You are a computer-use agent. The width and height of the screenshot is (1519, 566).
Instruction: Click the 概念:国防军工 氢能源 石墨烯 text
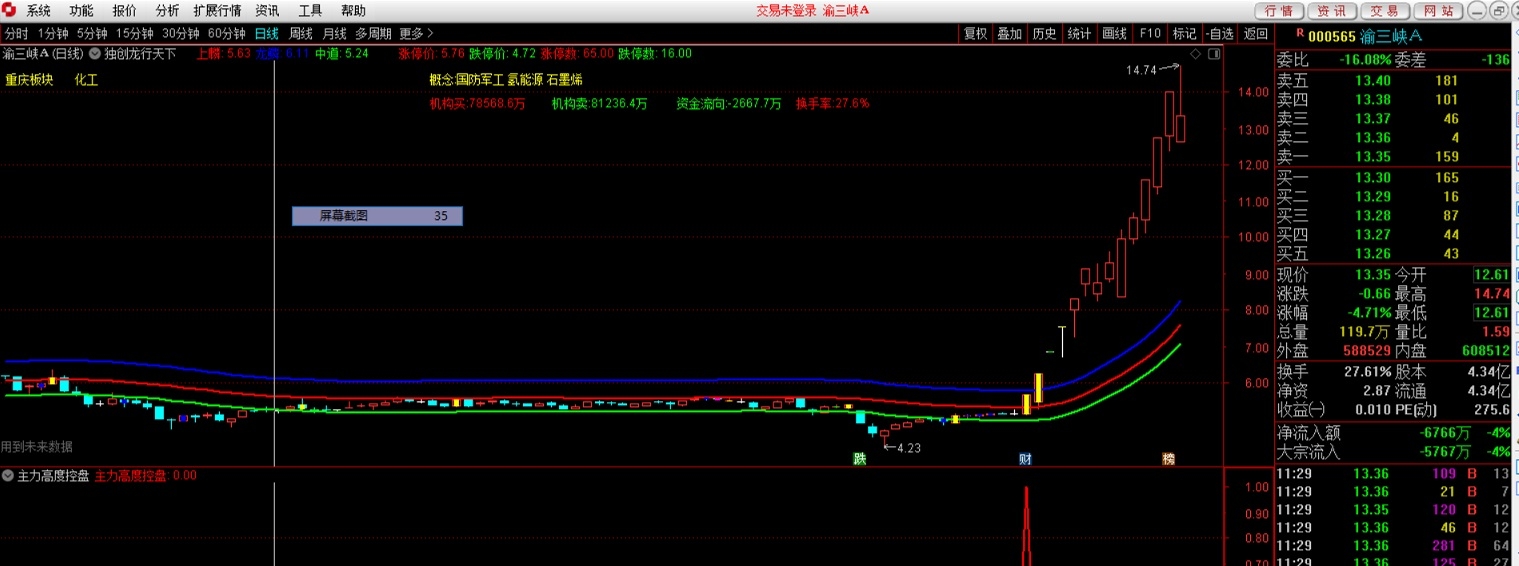point(506,79)
